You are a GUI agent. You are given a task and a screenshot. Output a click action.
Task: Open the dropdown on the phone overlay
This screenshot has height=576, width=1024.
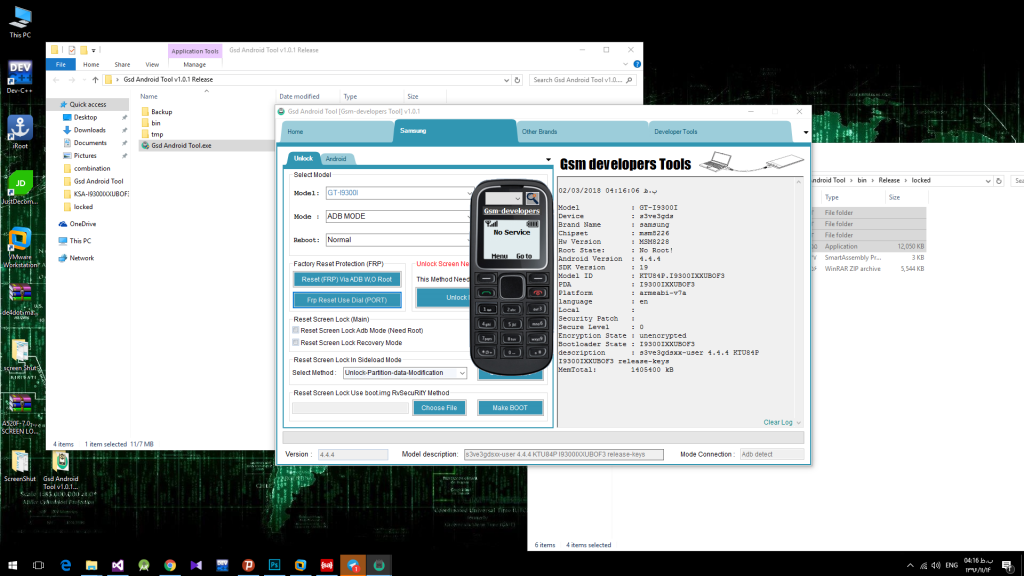click(x=517, y=199)
